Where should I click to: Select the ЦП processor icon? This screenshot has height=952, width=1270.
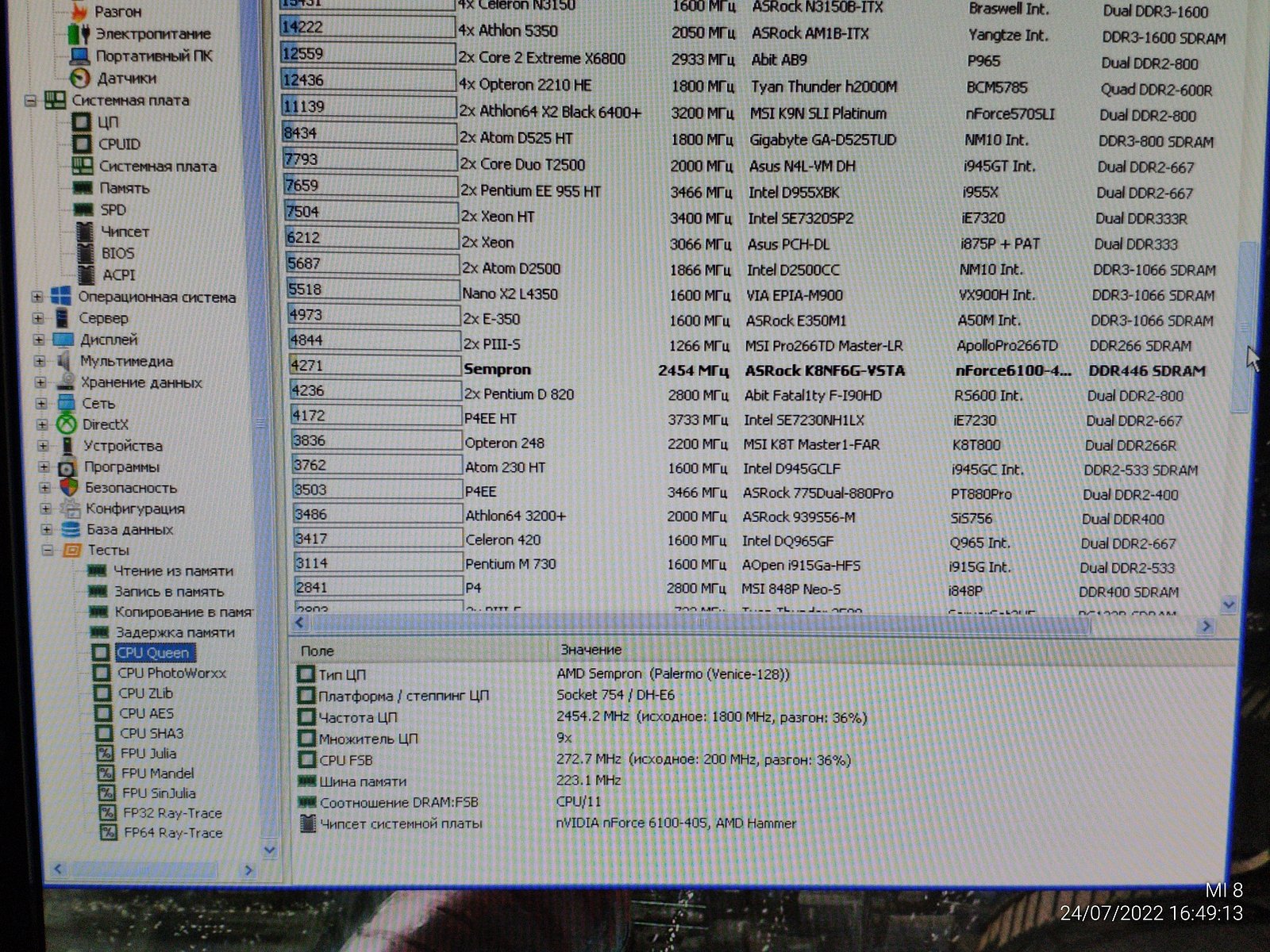[83, 122]
